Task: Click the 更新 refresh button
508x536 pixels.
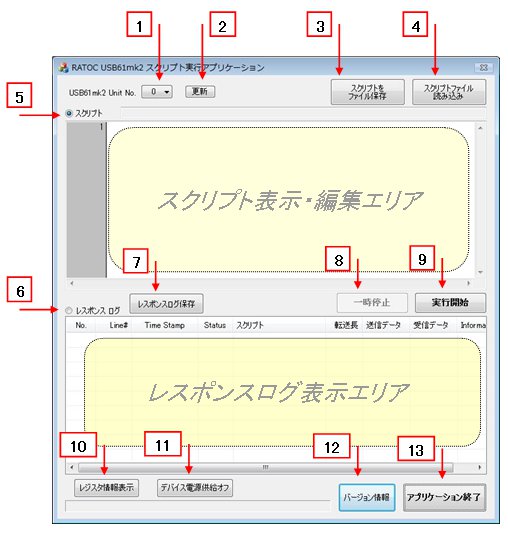Action: [200, 92]
